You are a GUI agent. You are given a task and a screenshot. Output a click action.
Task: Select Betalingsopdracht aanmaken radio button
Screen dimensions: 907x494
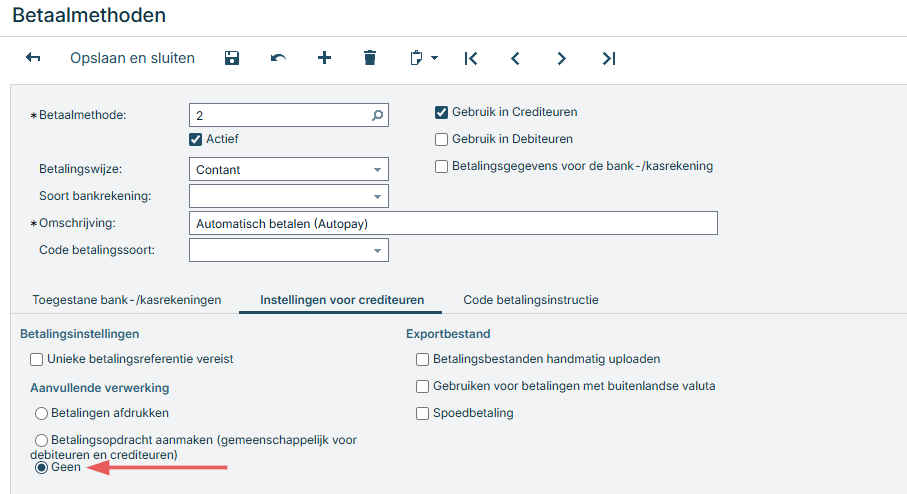coord(41,441)
